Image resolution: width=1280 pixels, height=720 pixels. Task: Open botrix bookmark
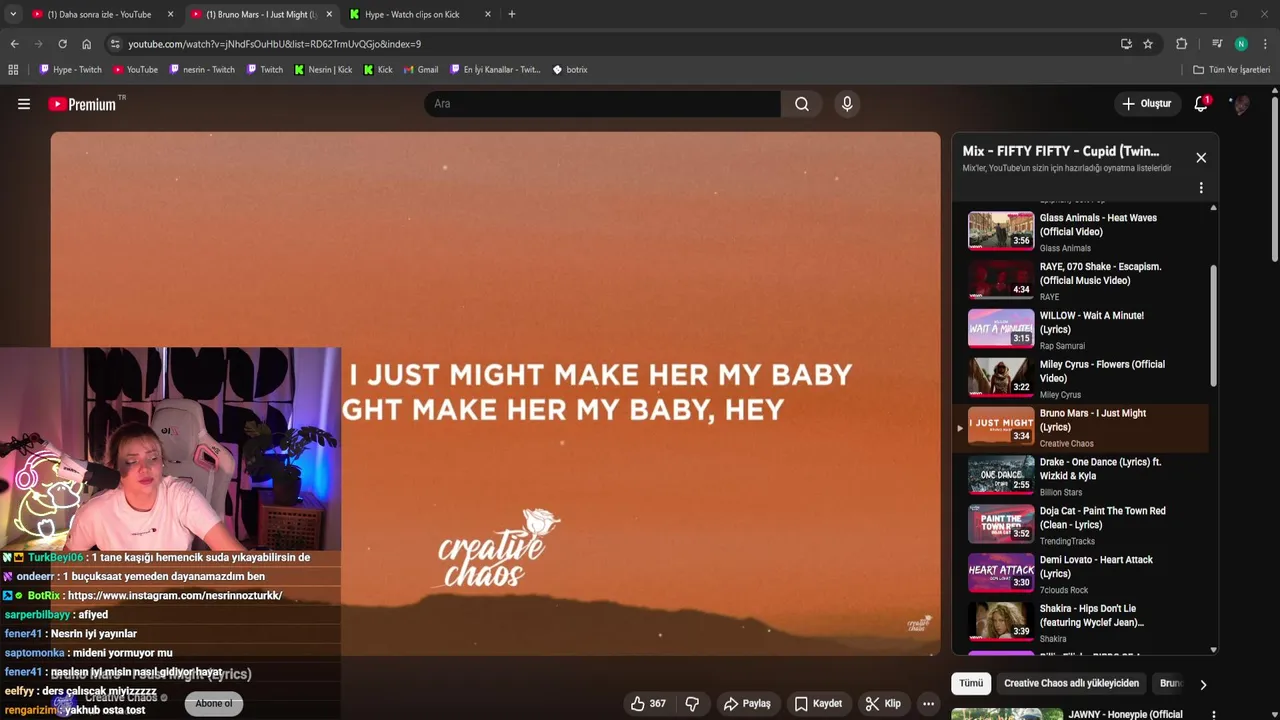pos(570,70)
